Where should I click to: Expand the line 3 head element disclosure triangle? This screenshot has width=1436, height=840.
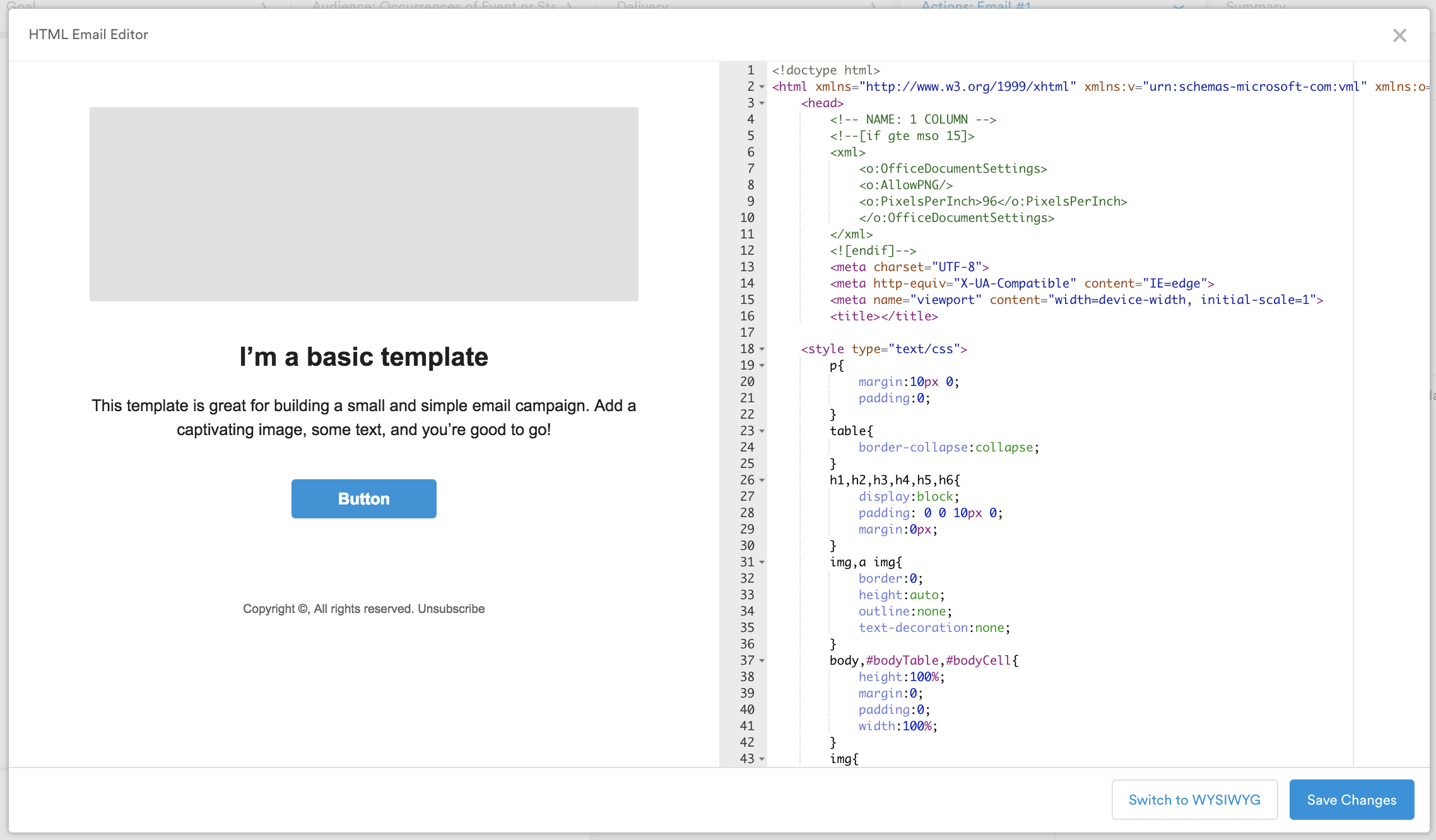point(762,103)
